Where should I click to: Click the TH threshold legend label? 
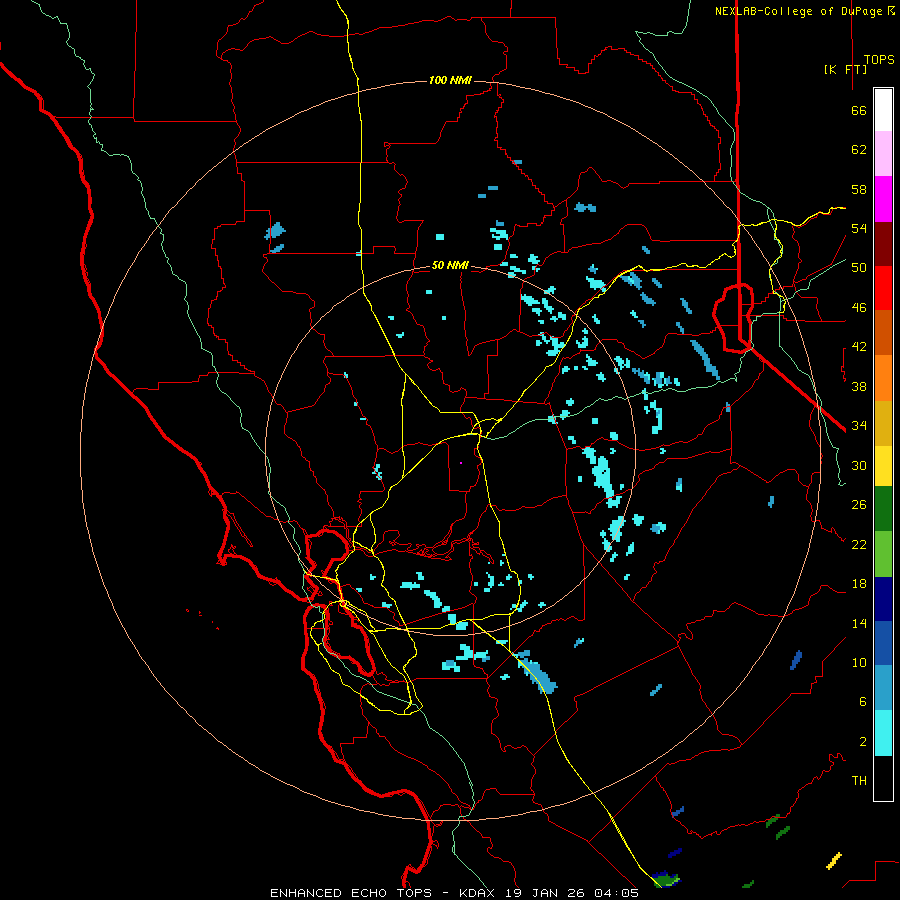click(859, 781)
